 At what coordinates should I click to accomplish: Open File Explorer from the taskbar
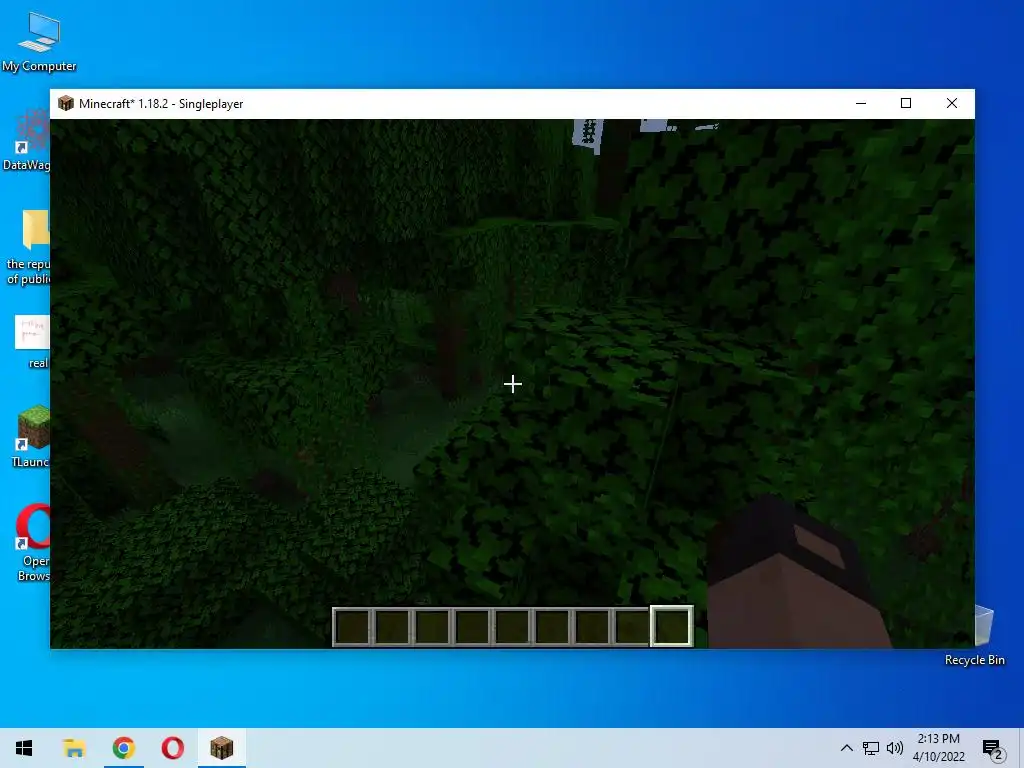pos(74,748)
